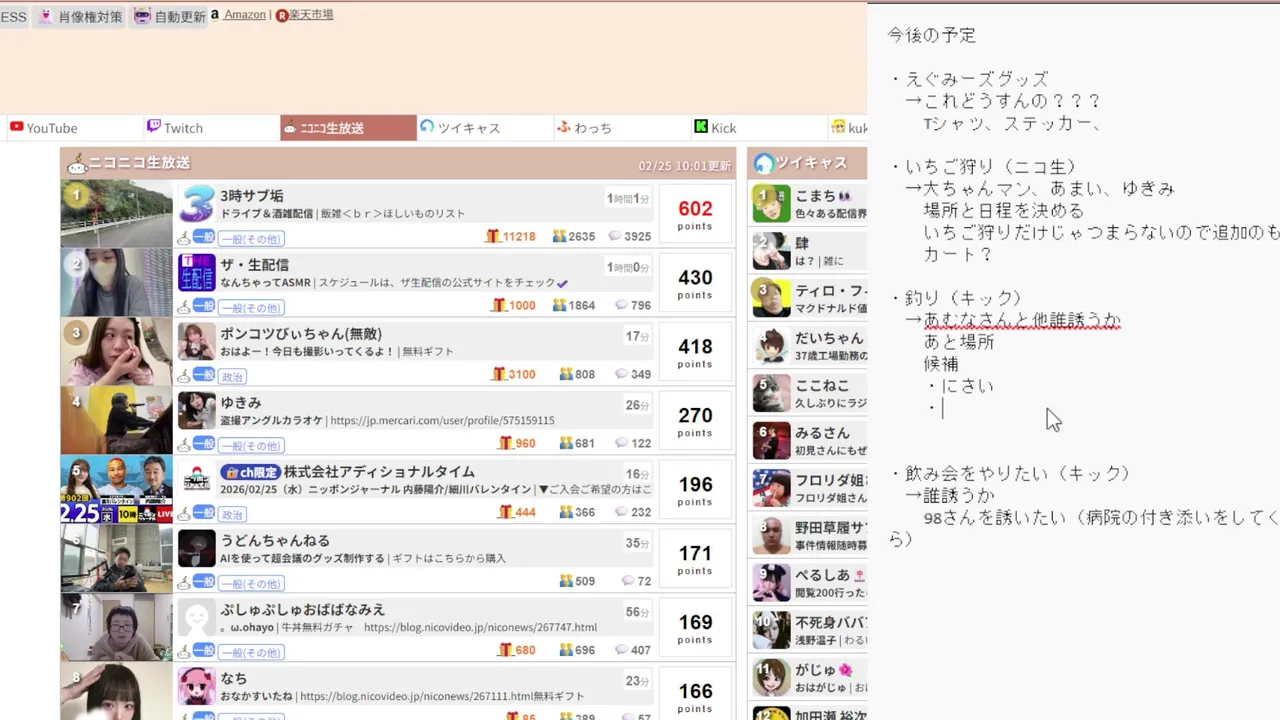1280x720 pixels.
Task: Click ・飲み会をやりたい(キック) line in notes
Action: (x=1011, y=474)
